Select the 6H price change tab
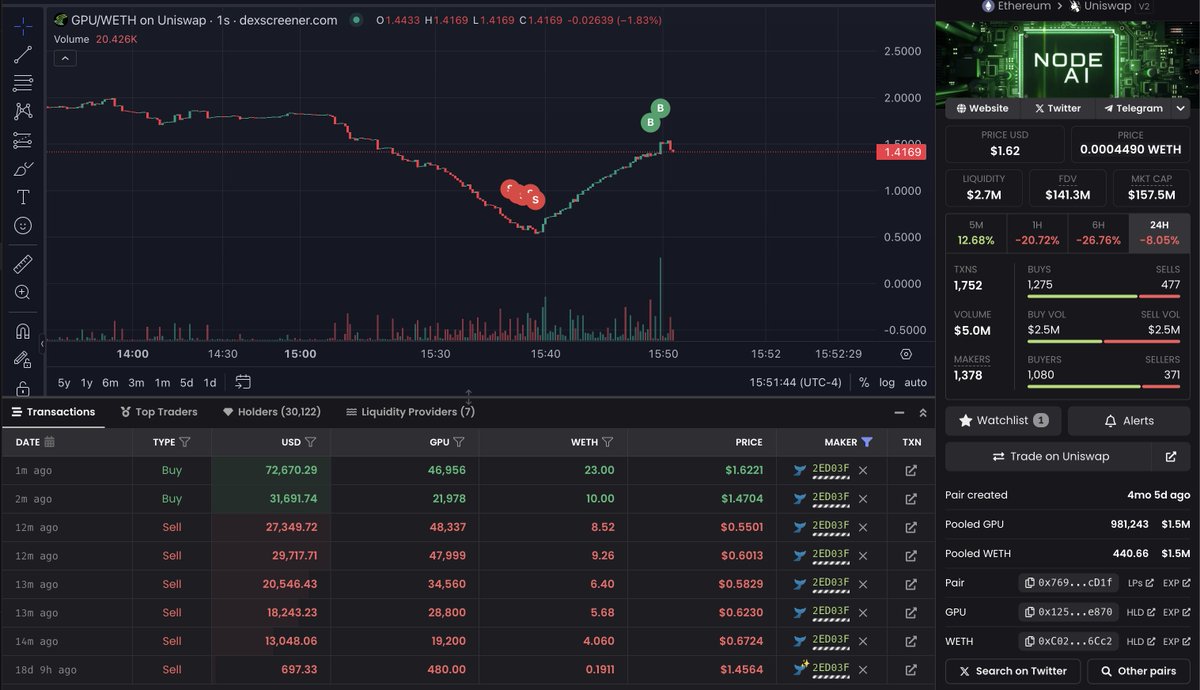 point(1098,233)
